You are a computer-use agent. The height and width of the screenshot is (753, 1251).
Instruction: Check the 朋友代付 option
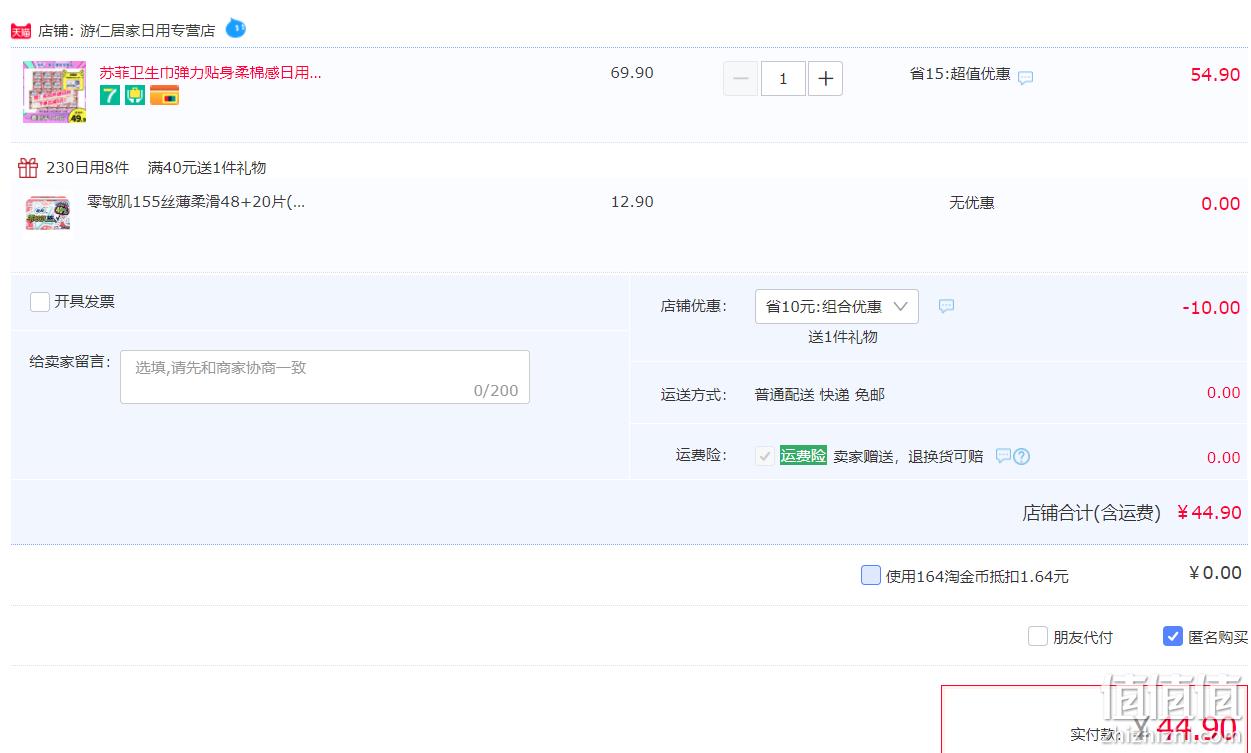coord(1038,636)
